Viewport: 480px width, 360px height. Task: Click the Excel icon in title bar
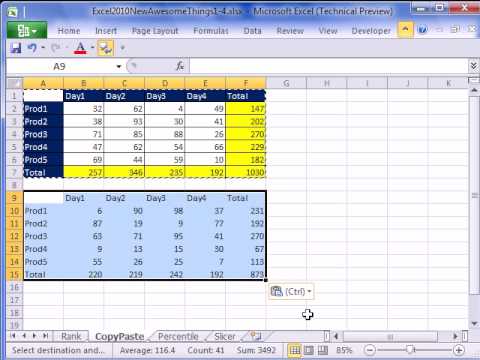tap(12, 13)
